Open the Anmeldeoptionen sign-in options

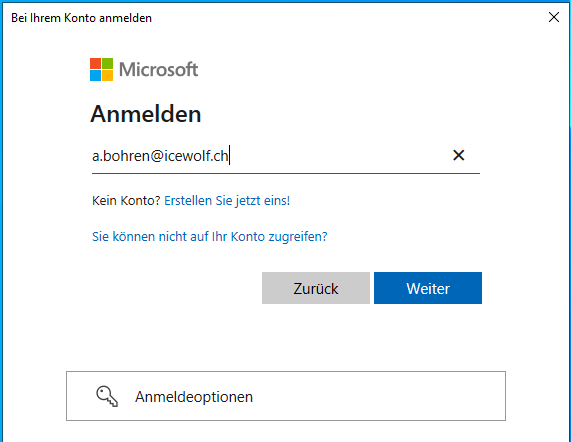pyautogui.click(x=286, y=396)
